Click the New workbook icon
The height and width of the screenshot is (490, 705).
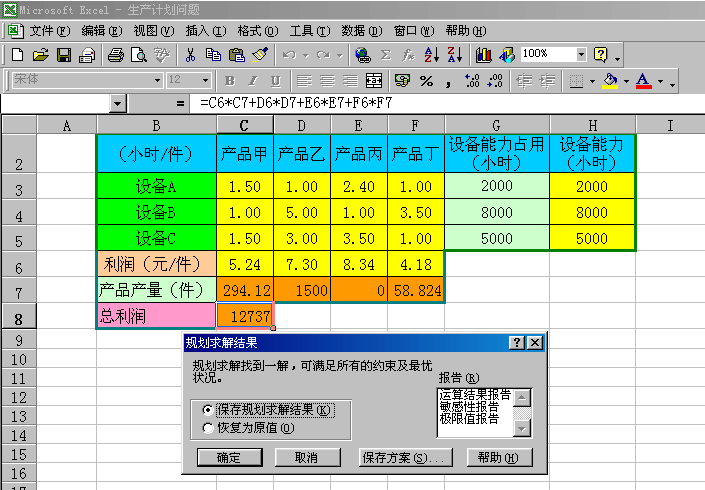pos(17,55)
